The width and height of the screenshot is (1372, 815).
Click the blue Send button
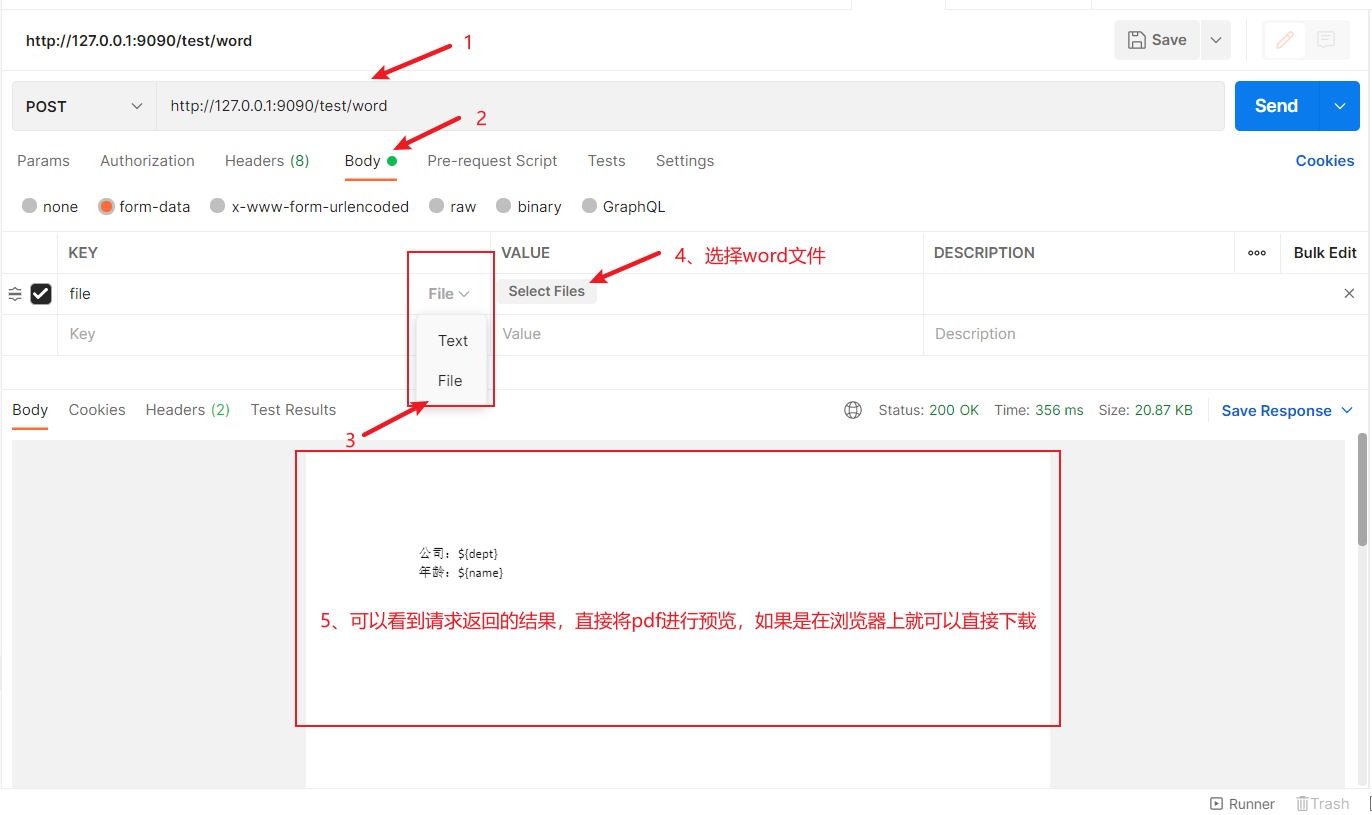click(x=1277, y=106)
